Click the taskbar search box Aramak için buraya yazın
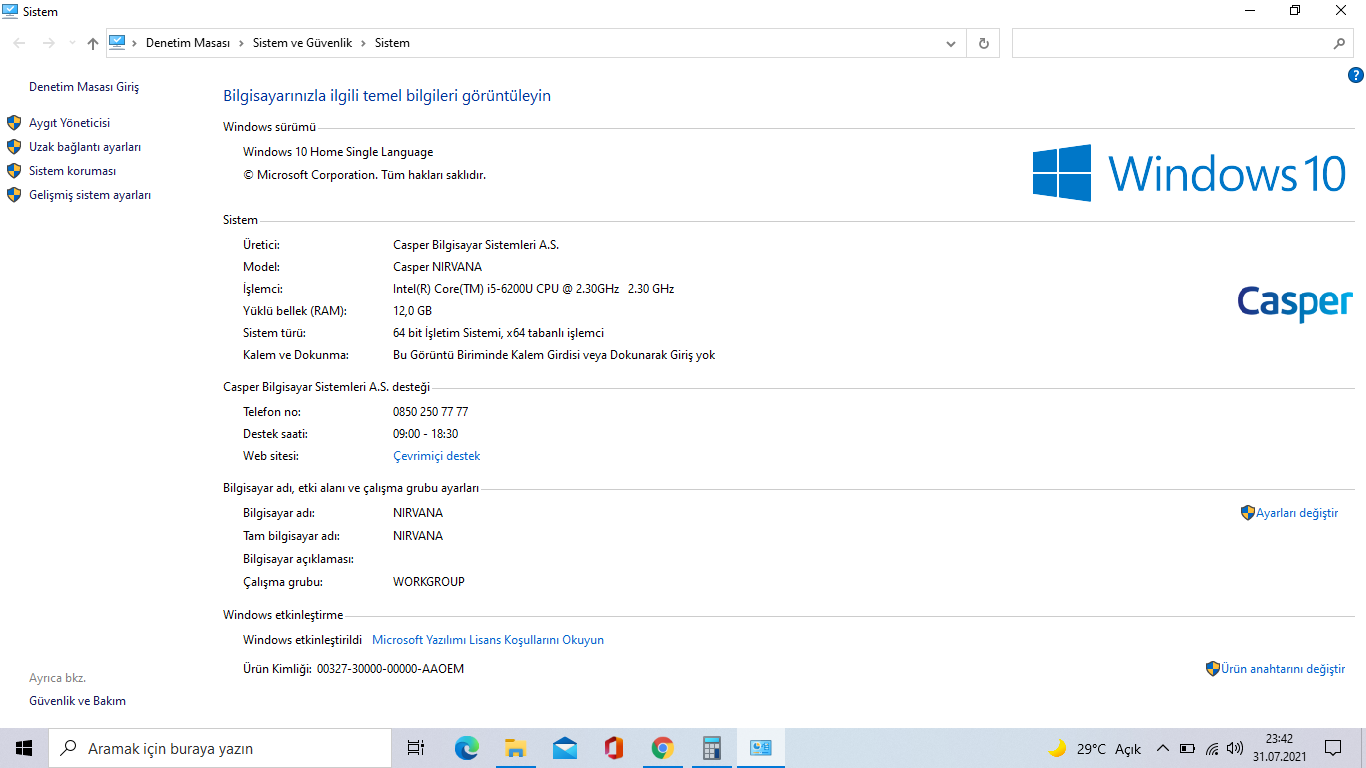The image size is (1366, 768). coord(220,748)
